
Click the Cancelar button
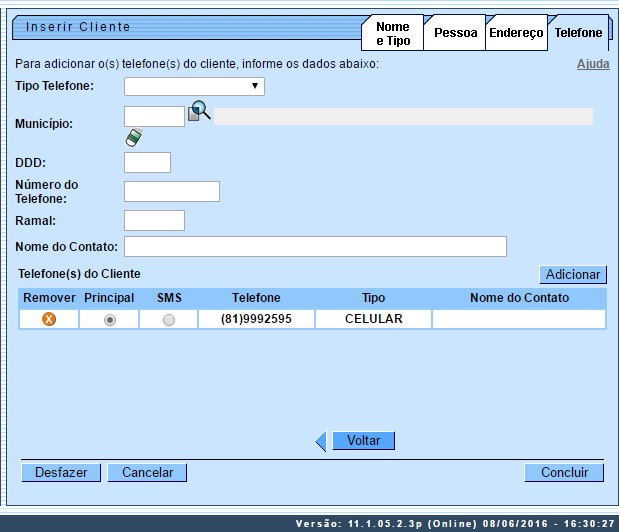(x=147, y=472)
